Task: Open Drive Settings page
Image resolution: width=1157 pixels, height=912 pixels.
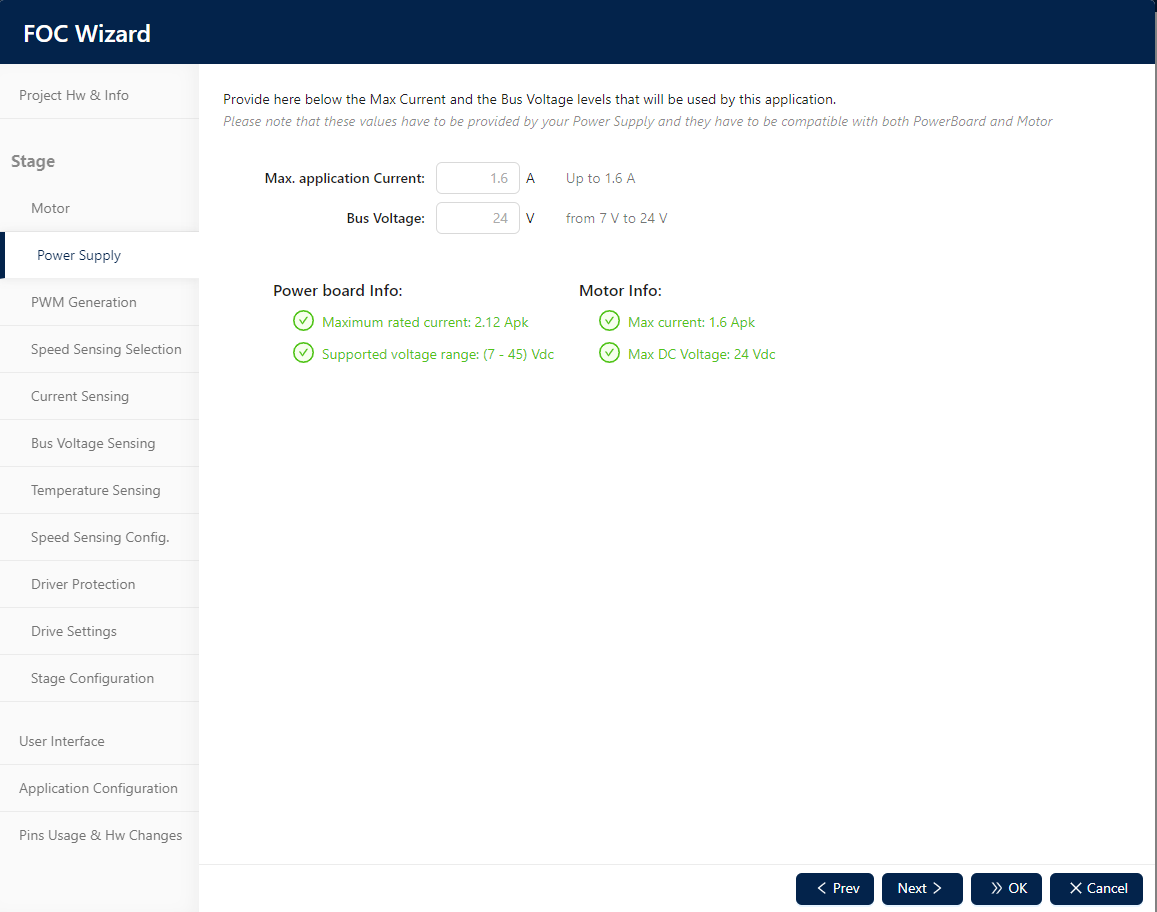Action: (99, 632)
